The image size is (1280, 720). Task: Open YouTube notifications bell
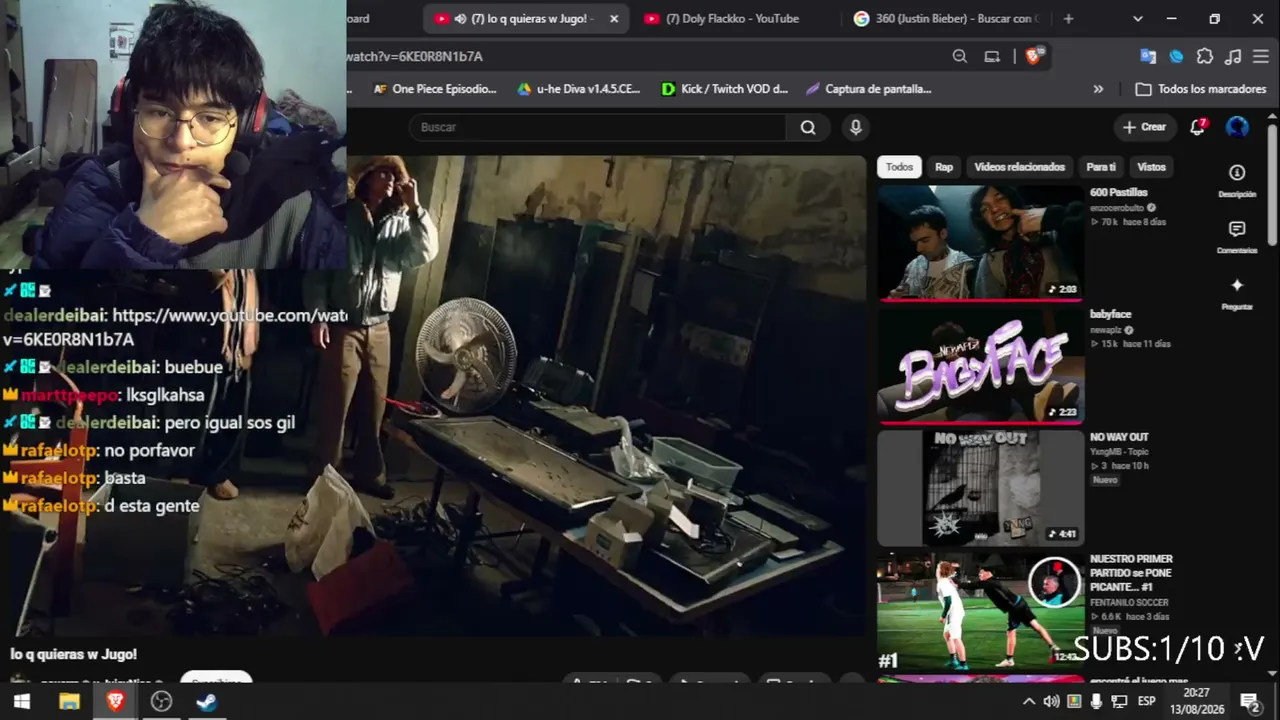(x=1197, y=127)
